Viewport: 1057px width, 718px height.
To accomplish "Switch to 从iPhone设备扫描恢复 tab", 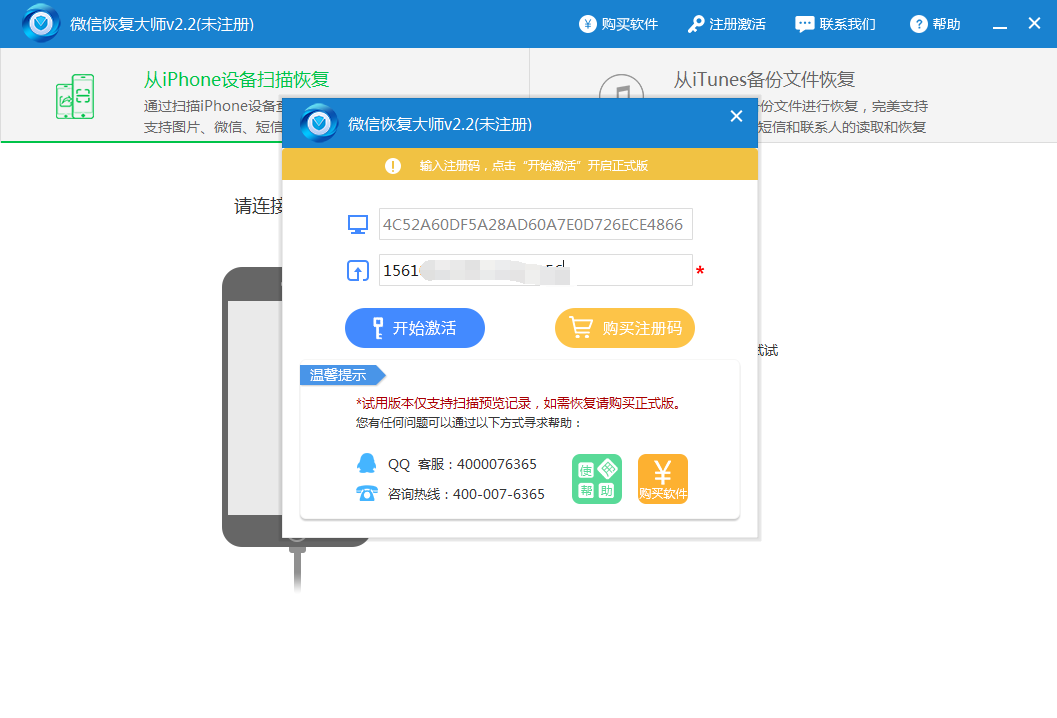I will (x=265, y=95).
